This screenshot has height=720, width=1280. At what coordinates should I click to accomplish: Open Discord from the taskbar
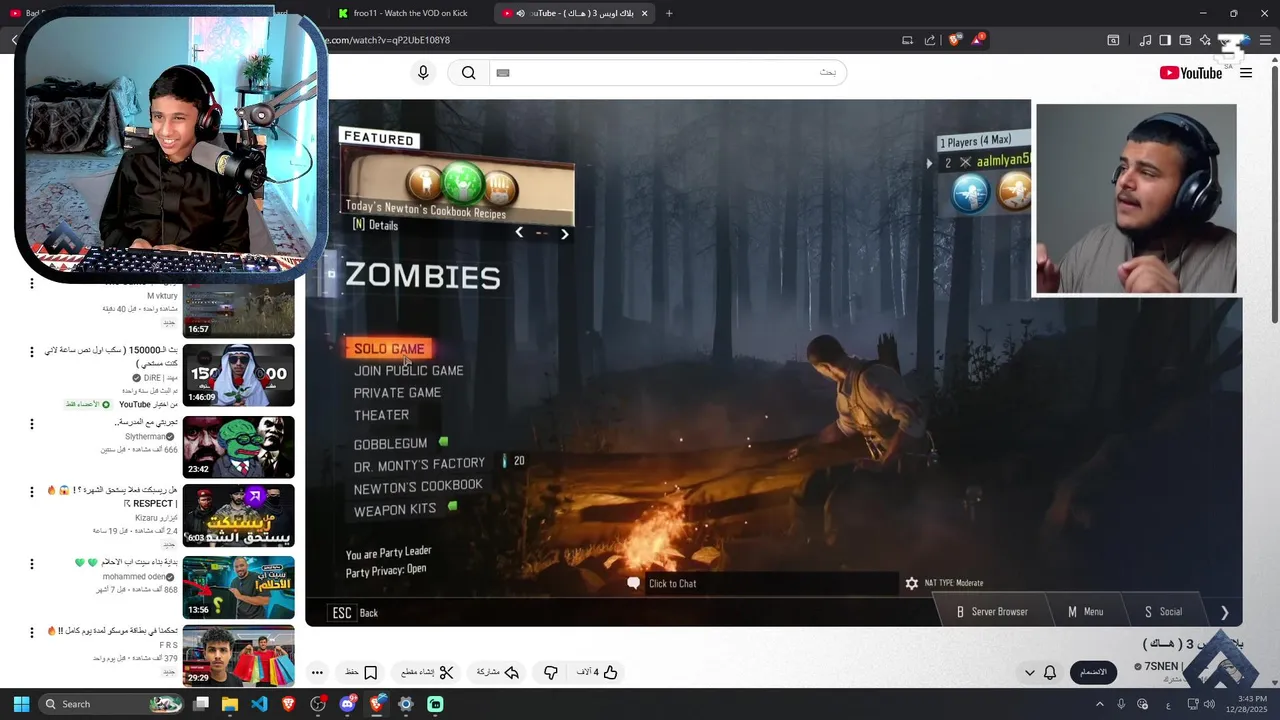[x=347, y=704]
